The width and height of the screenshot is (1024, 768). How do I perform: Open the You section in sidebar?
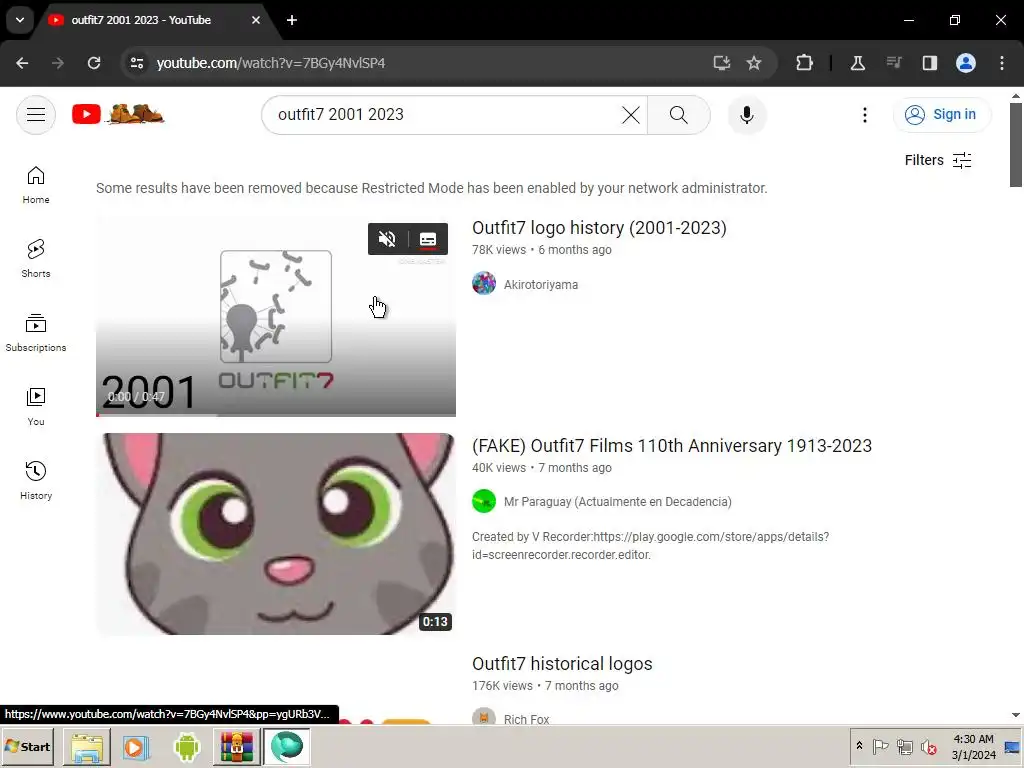pos(36,406)
